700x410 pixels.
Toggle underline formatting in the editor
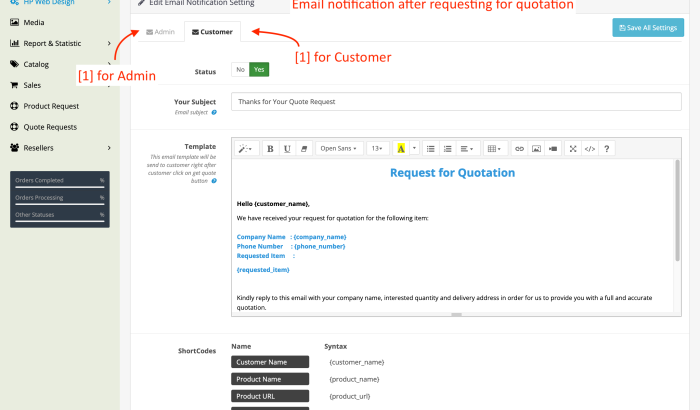point(287,149)
